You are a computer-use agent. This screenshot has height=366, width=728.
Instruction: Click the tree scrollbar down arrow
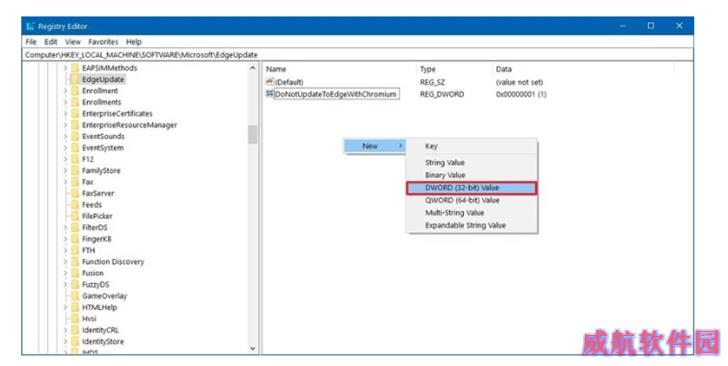pyautogui.click(x=253, y=348)
